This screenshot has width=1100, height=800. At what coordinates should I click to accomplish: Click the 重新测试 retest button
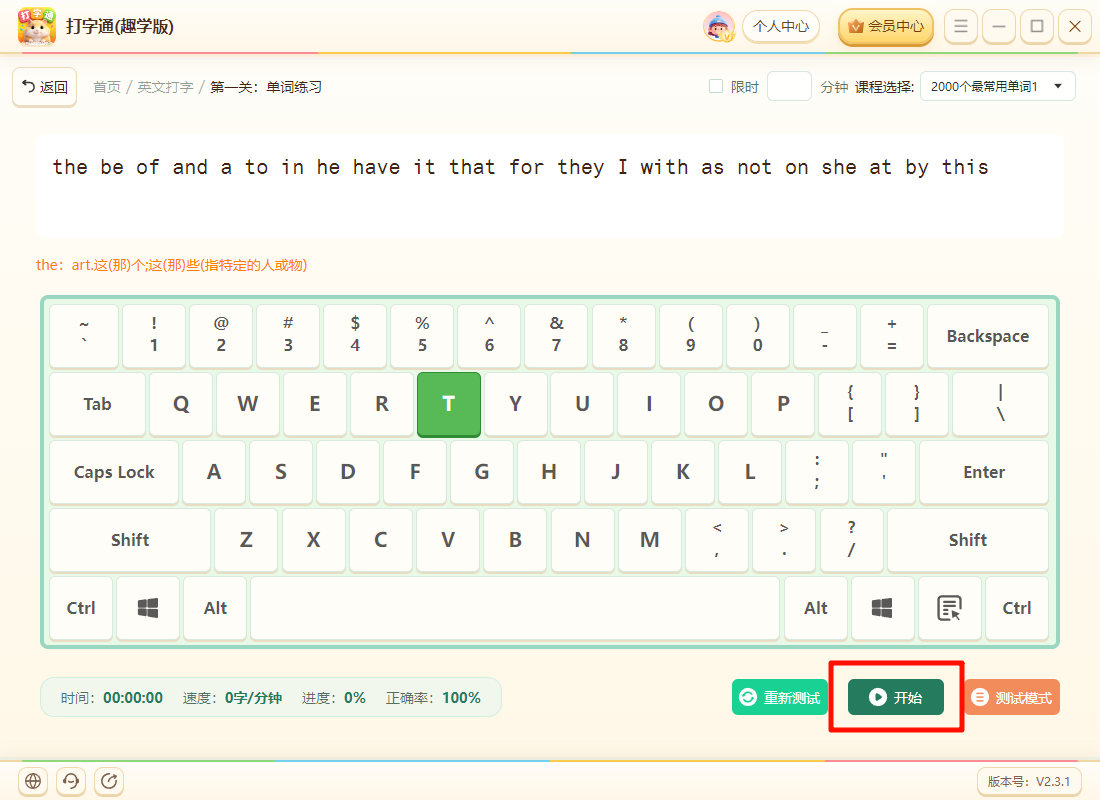pos(780,697)
